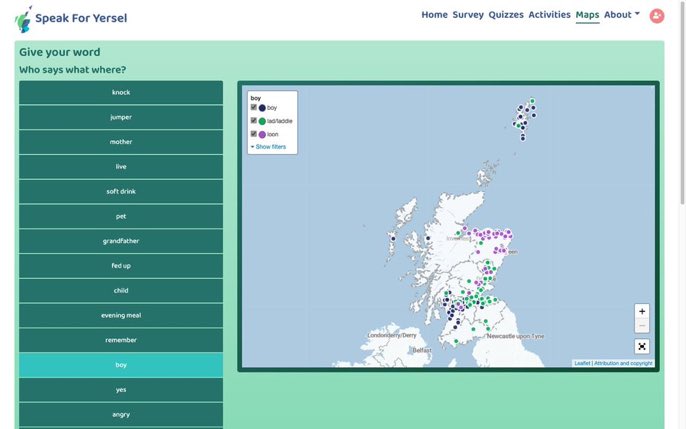Select the word pet

[121, 216]
